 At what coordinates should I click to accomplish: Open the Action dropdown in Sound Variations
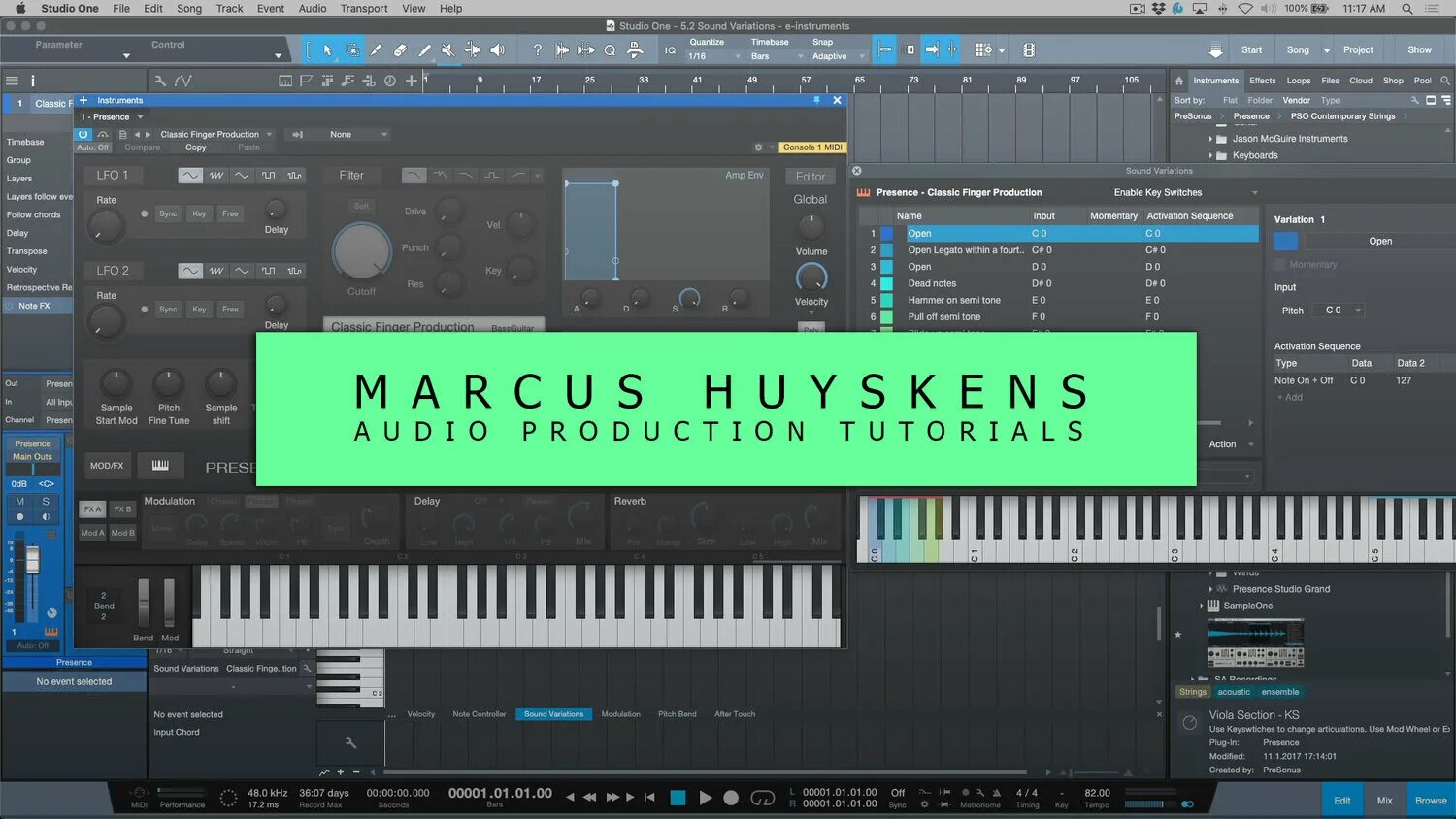tap(1230, 444)
